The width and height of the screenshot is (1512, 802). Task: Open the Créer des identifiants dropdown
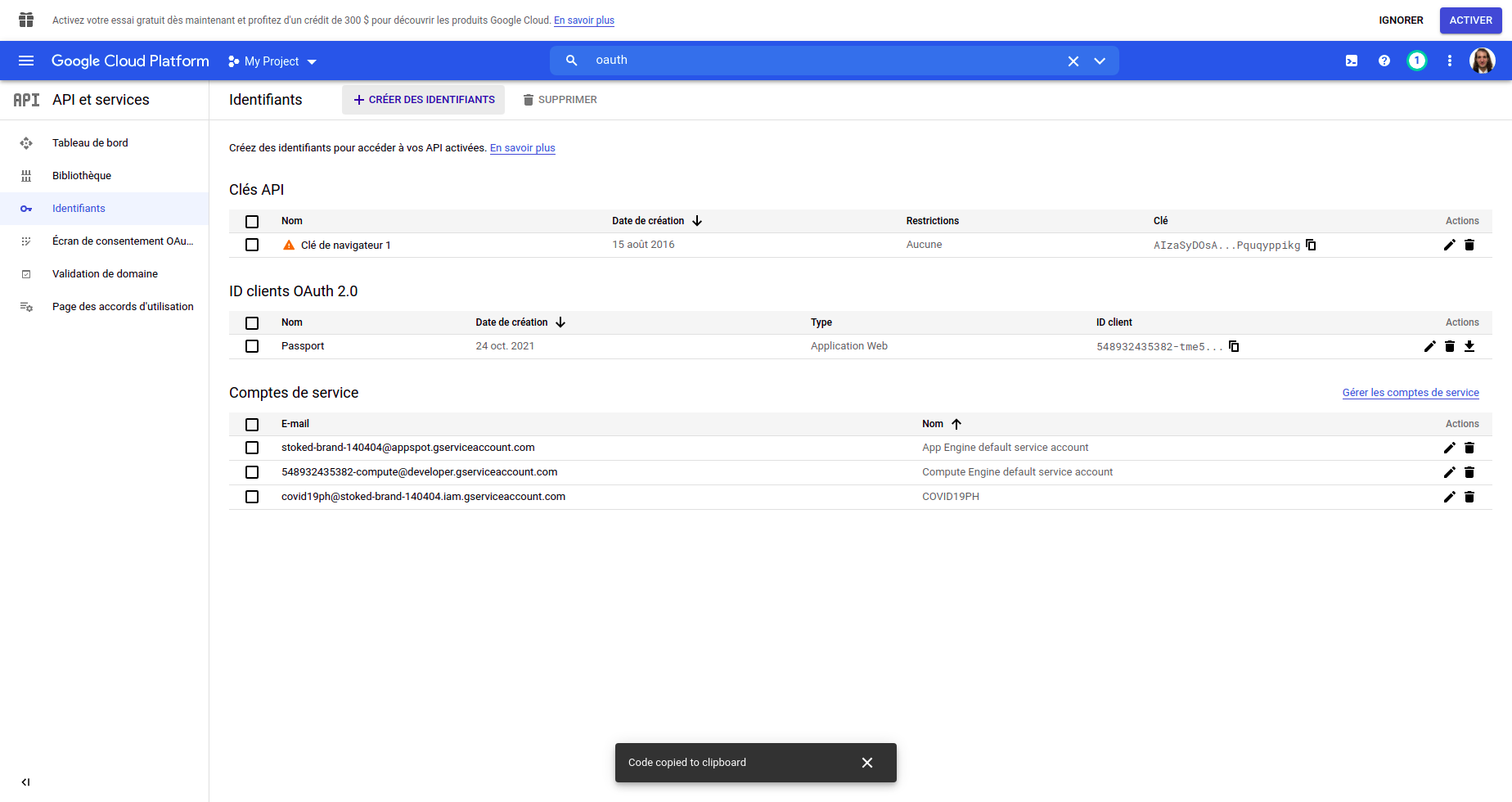[424, 100]
